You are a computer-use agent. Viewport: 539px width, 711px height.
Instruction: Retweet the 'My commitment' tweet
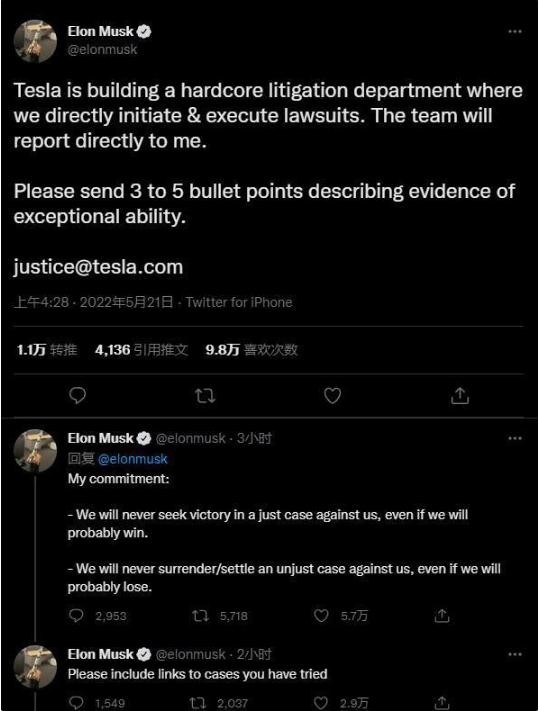click(x=200, y=616)
